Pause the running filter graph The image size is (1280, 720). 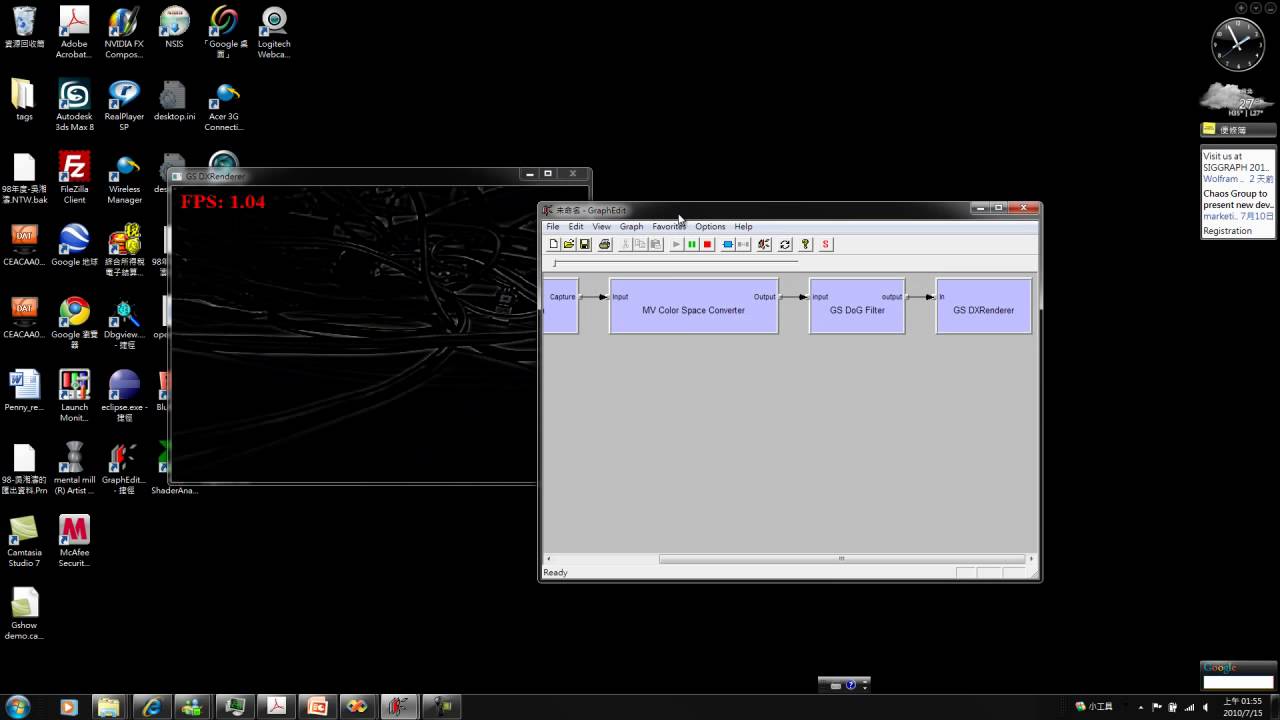[691, 244]
